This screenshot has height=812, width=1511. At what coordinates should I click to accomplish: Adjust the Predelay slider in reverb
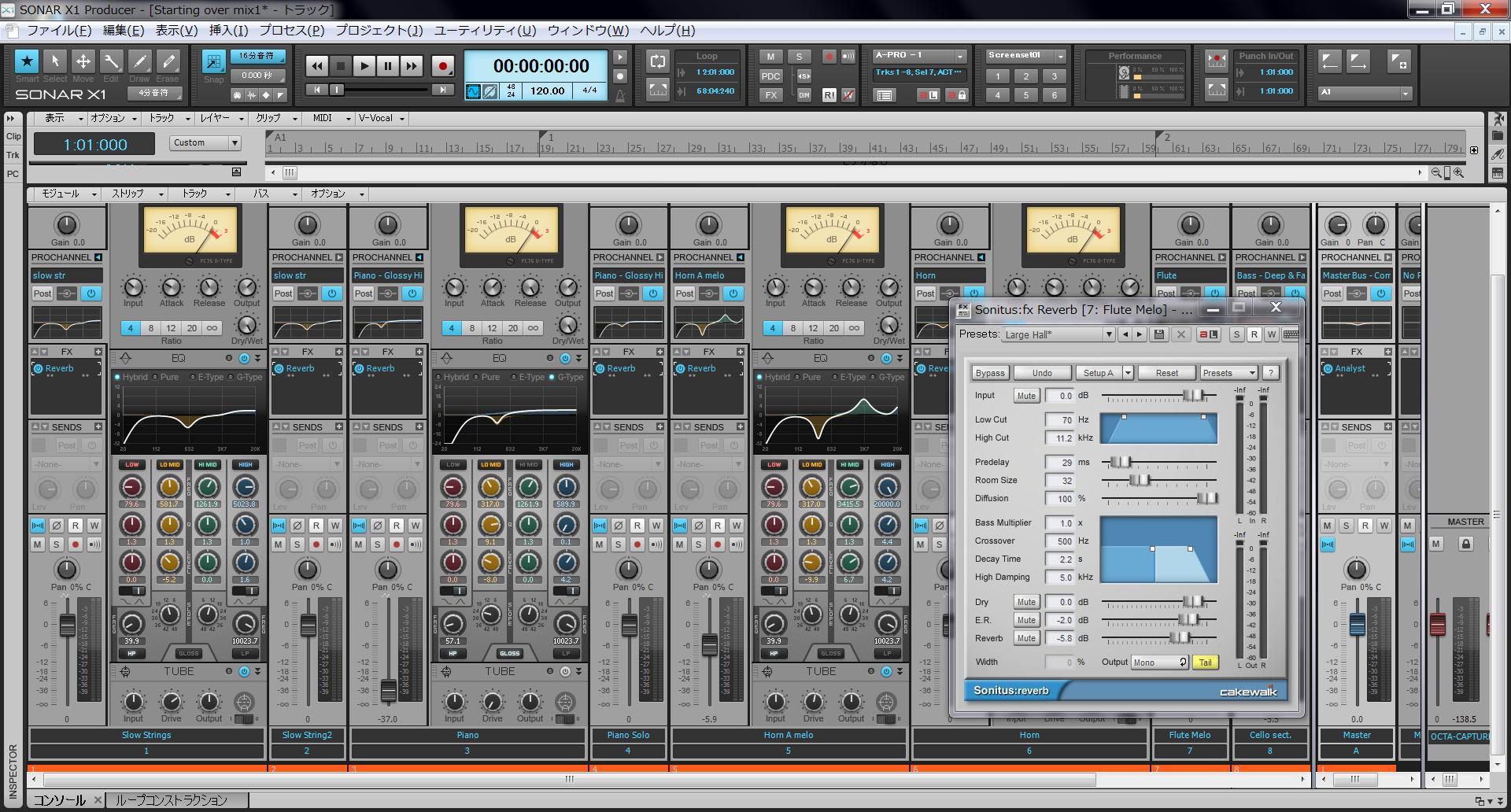coord(1120,462)
